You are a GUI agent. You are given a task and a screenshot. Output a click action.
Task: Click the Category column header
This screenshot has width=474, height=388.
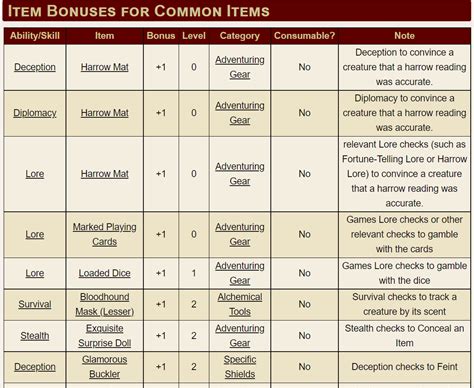point(240,36)
